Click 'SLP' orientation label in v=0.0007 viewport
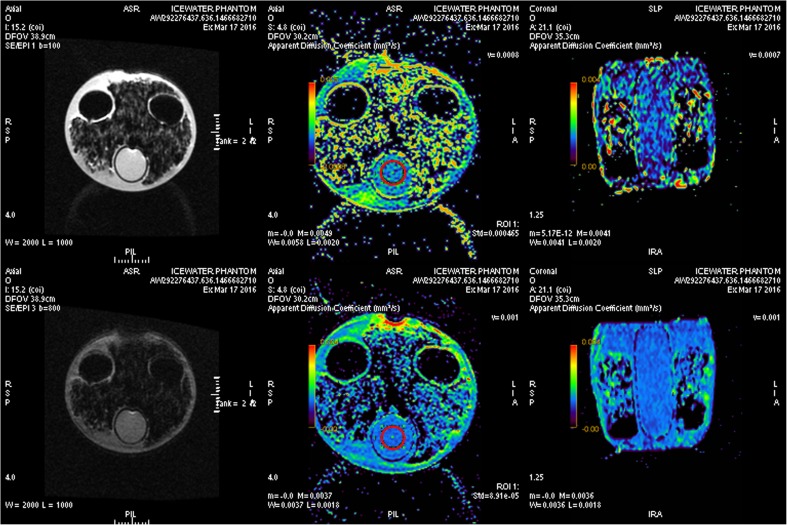 [655, 9]
